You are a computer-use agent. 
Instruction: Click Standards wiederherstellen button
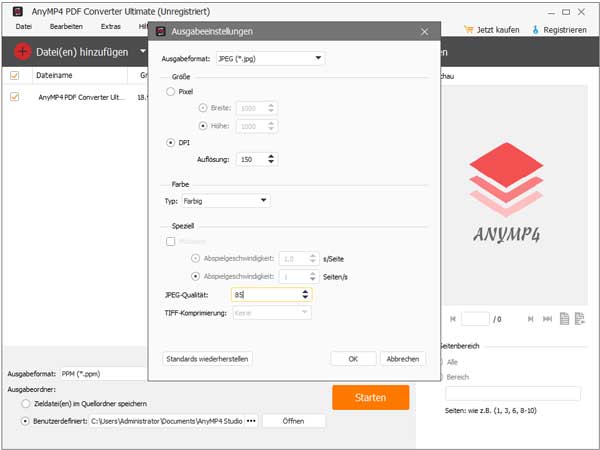coord(207,359)
